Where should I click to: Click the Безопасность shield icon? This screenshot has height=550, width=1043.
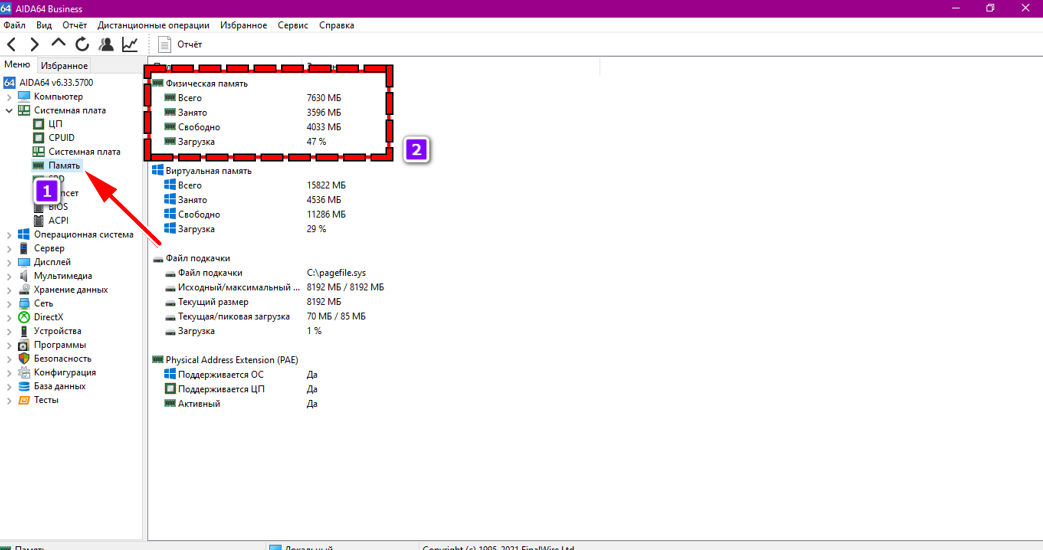click(x=24, y=358)
